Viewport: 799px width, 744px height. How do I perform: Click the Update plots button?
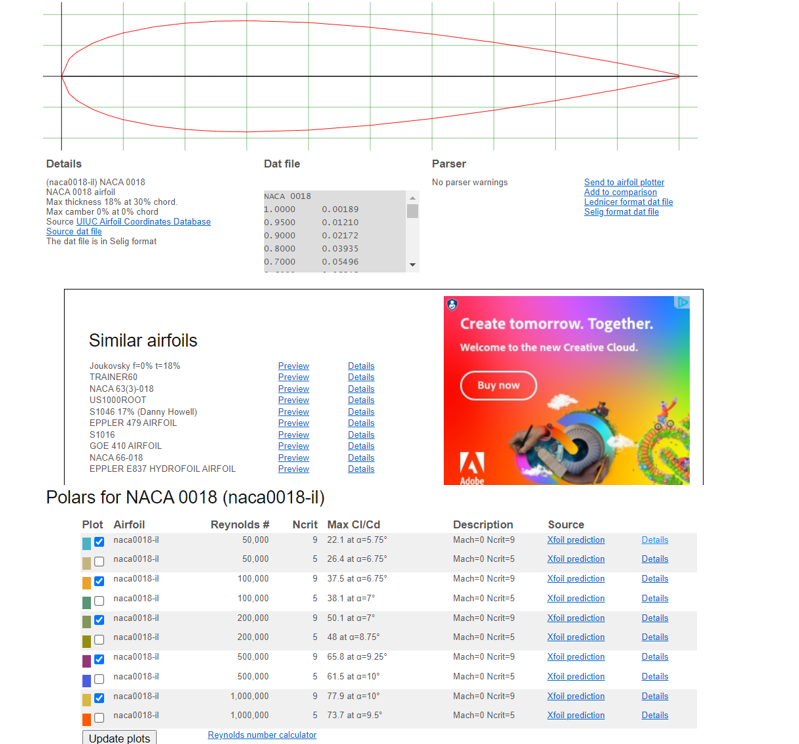(119, 738)
